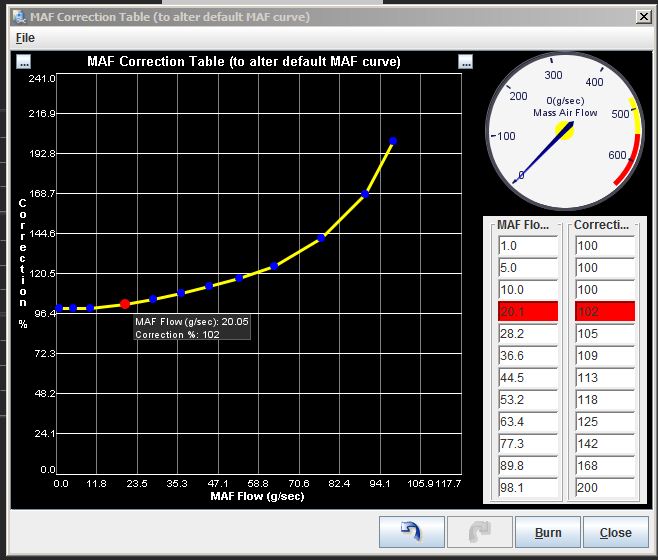Screen dimensions: 658x560
Task: Click the Correction cell showing 109
Action: point(604,356)
